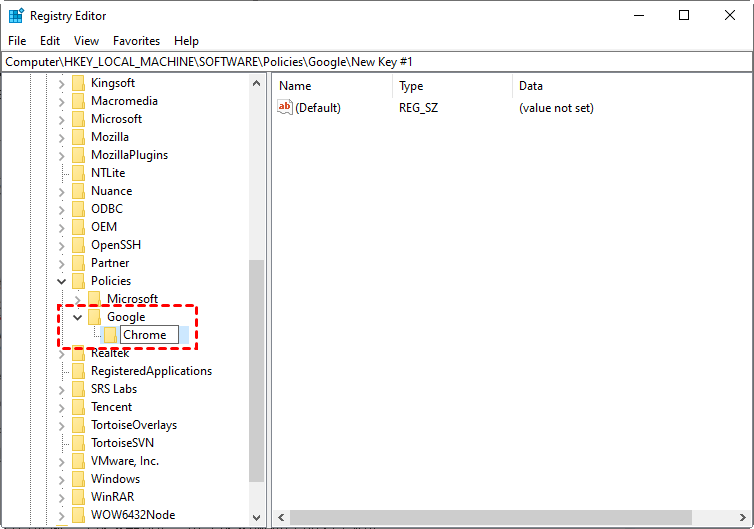Select the WinRAR folder icon
This screenshot has width=754, height=529.
click(78, 497)
